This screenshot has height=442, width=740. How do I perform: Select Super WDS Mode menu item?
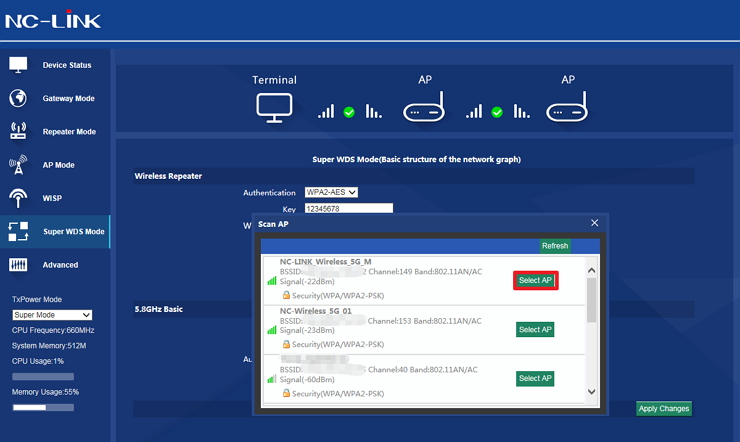click(x=55, y=232)
